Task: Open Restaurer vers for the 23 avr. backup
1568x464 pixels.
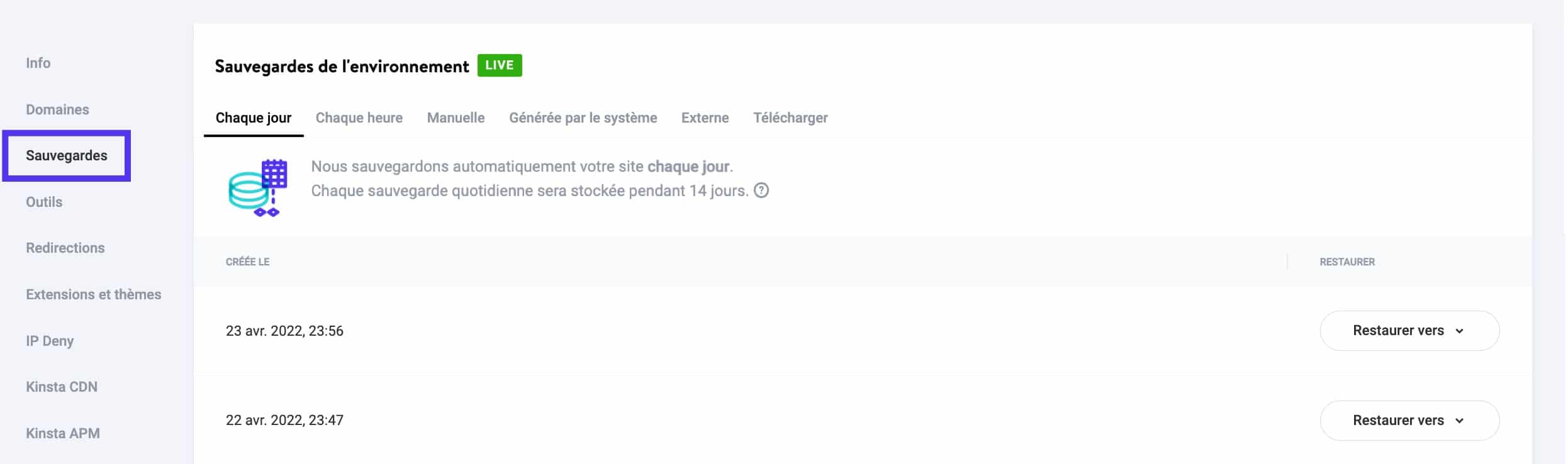Action: [x=1409, y=330]
